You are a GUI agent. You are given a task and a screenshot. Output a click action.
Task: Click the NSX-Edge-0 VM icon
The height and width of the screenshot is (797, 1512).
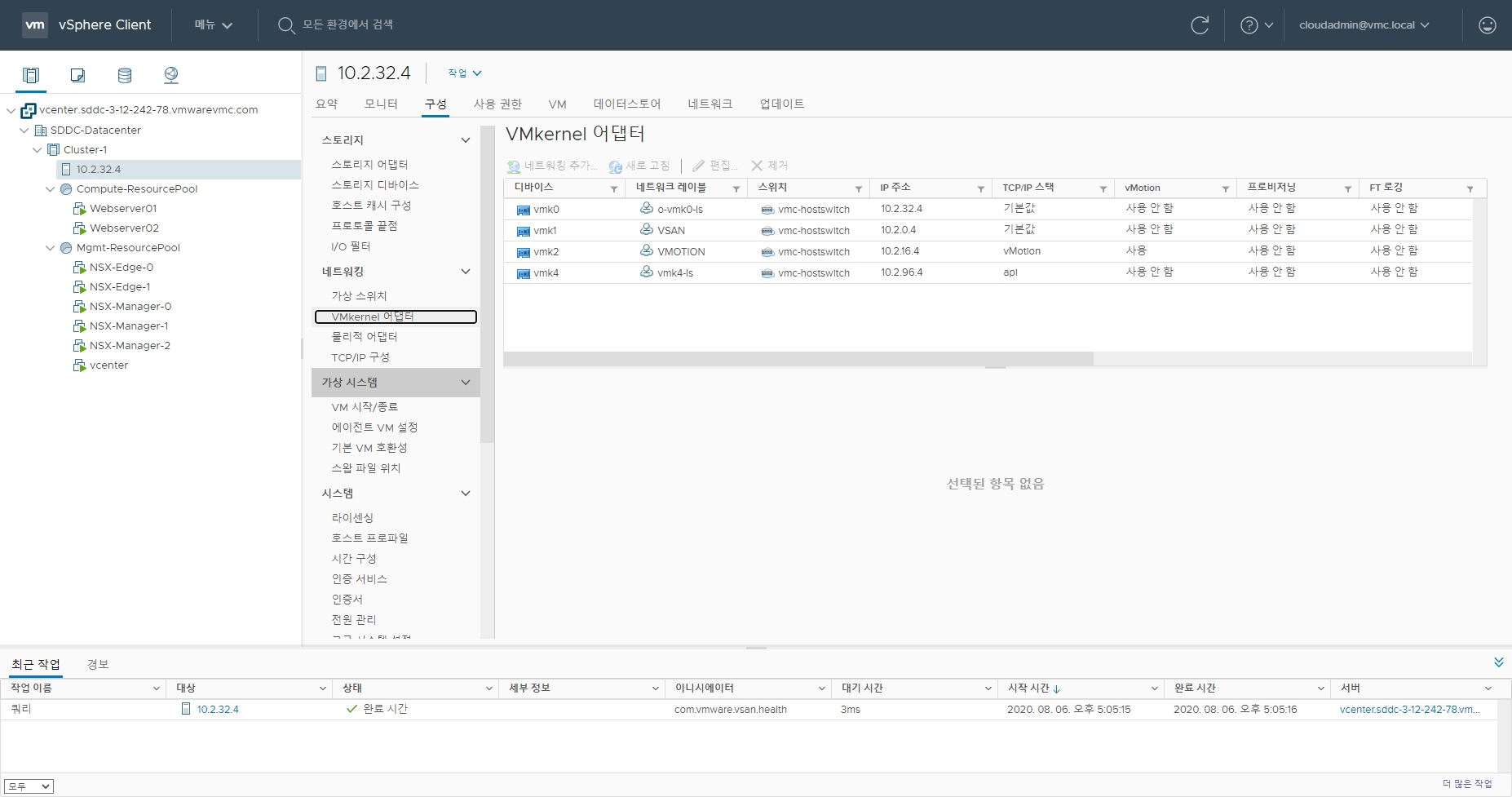click(x=80, y=268)
